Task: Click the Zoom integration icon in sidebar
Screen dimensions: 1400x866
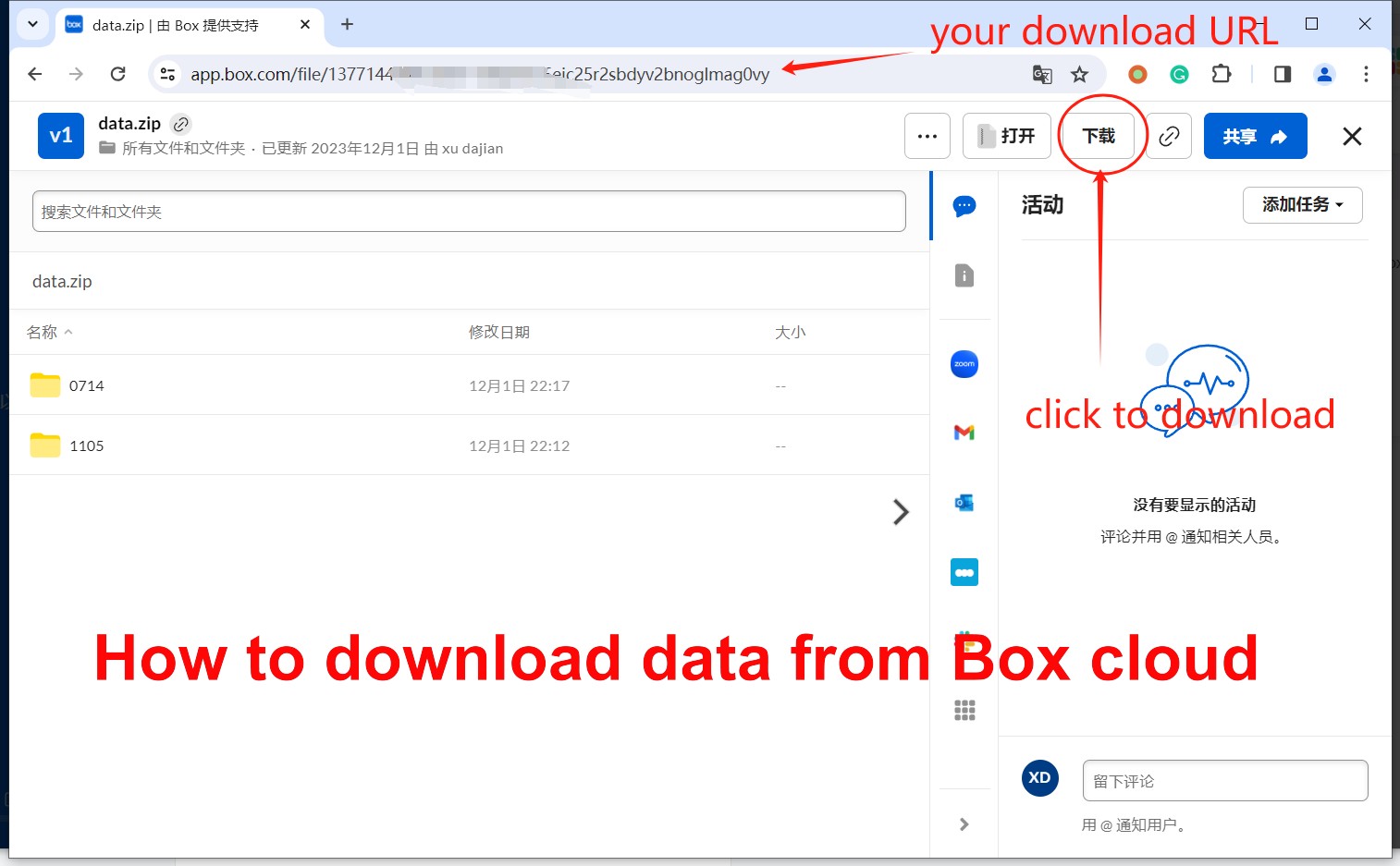Action: (x=964, y=364)
